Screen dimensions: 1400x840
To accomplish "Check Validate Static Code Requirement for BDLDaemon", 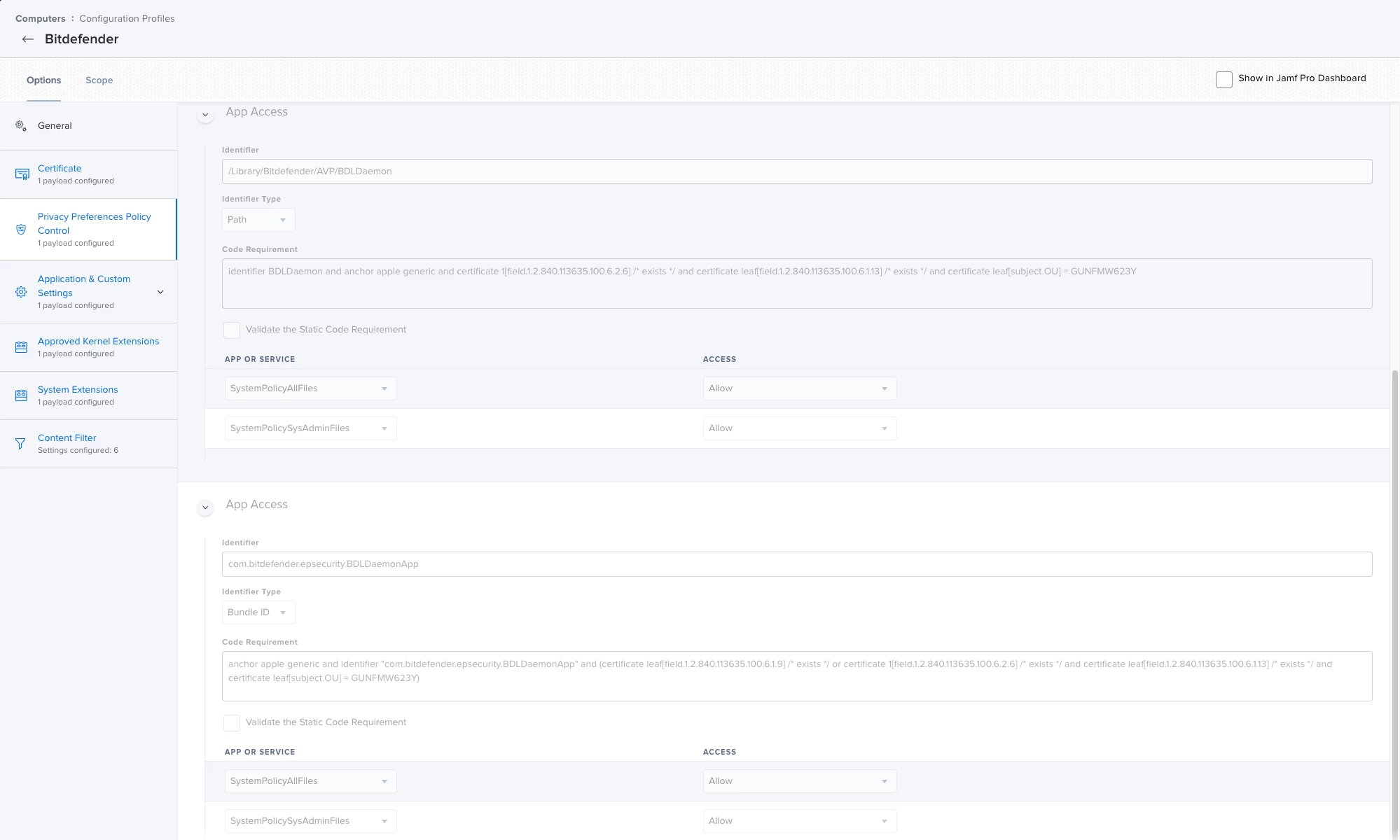I will coord(231,330).
